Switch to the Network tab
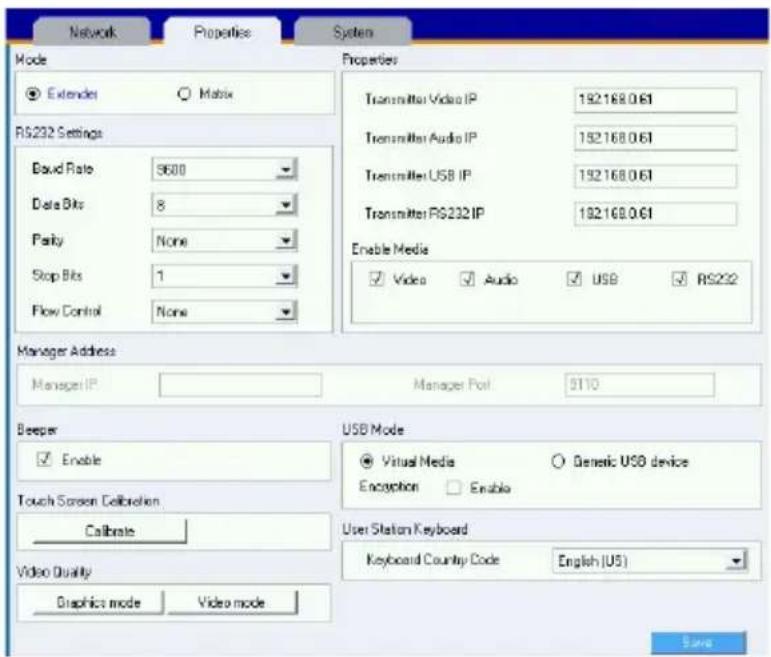This screenshot has height=657, width=771. [x=92, y=32]
